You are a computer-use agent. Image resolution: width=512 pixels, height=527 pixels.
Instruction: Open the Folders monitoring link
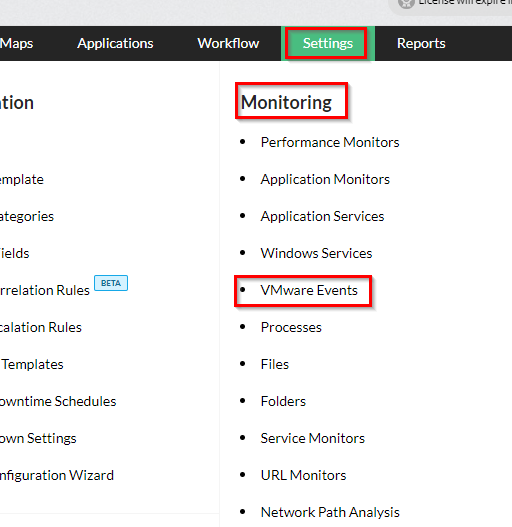pos(283,401)
